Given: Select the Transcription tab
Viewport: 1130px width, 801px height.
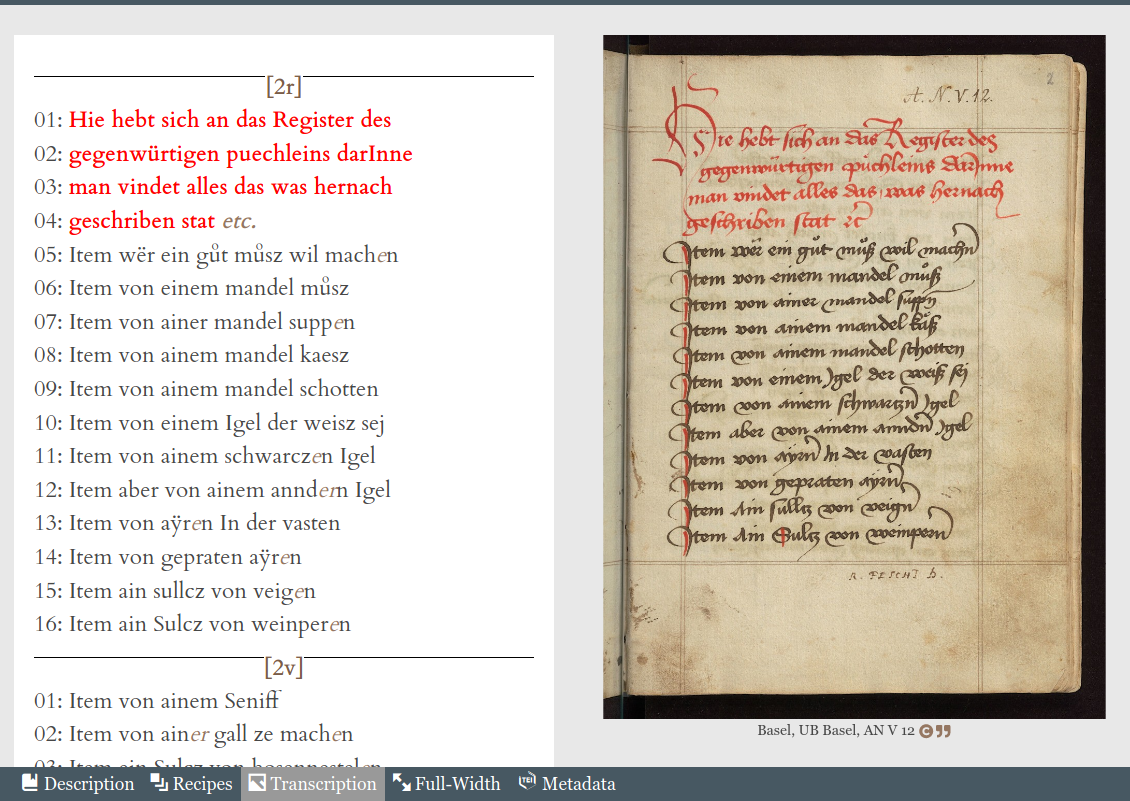Looking at the screenshot, I should pos(313,784).
